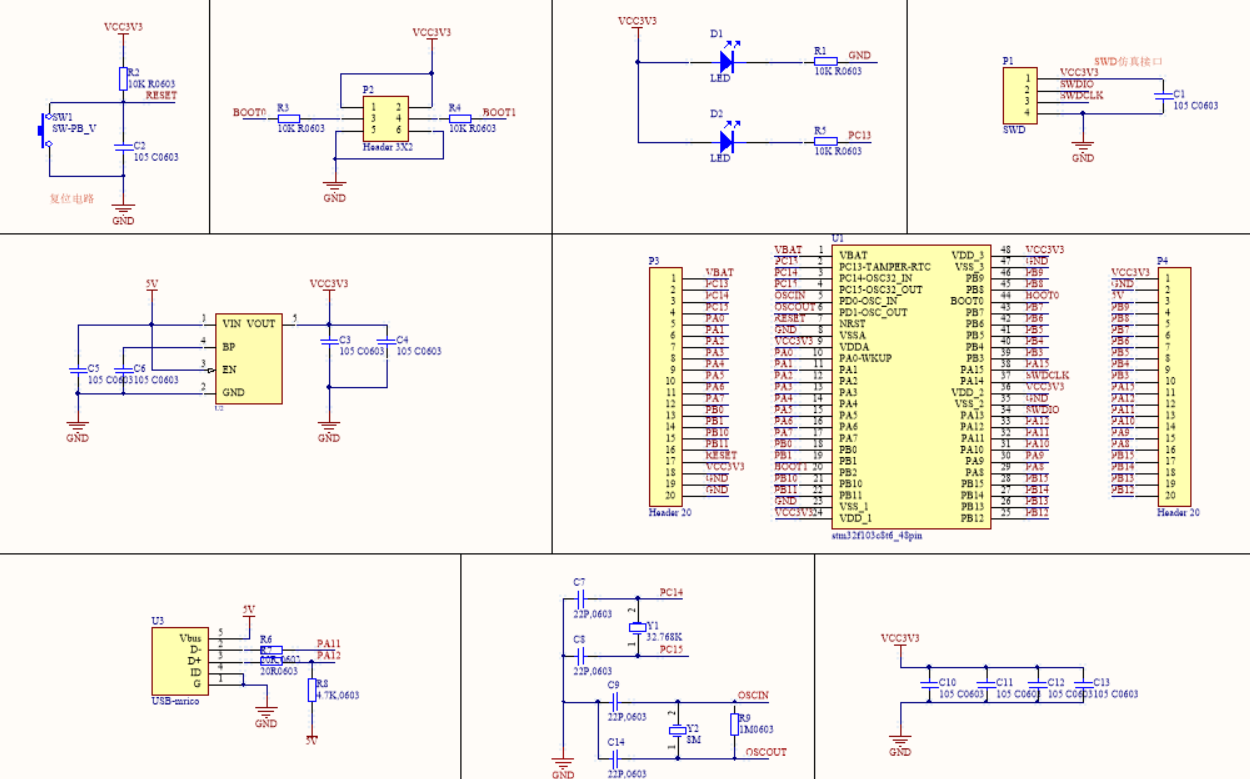Click the VDDA pin name in U1
1250x779 pixels.
(x=853, y=347)
